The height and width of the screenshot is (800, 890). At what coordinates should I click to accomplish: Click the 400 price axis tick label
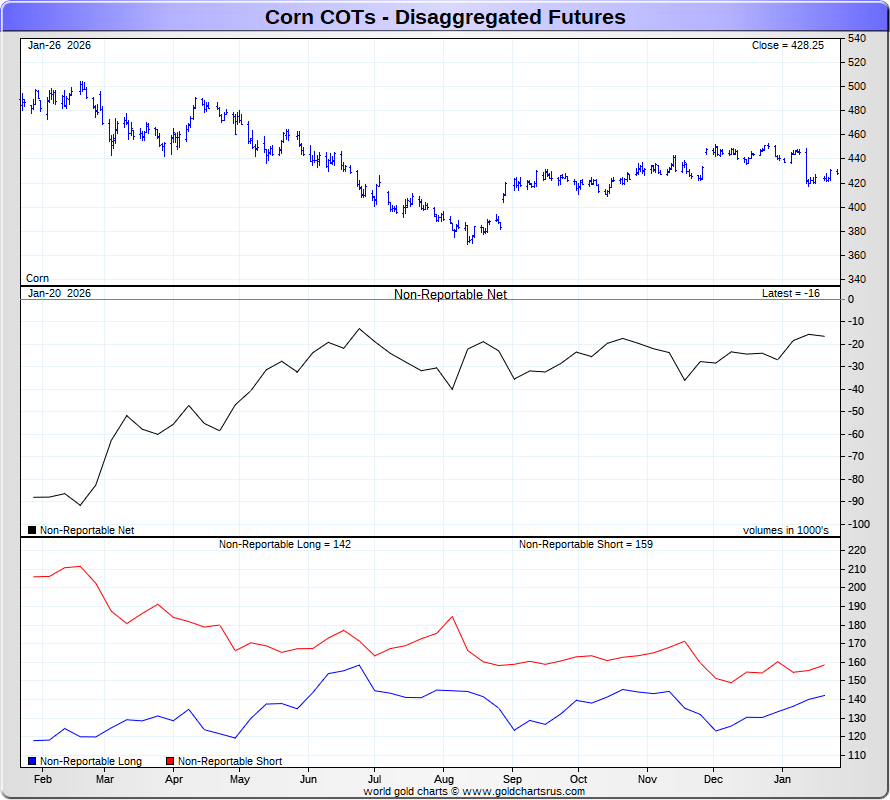click(x=857, y=207)
